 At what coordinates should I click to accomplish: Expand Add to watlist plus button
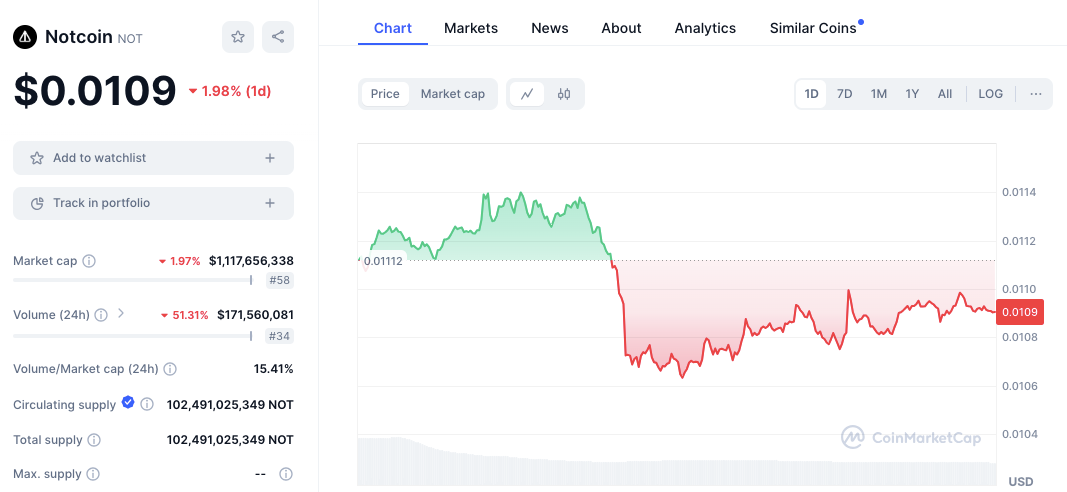pyautogui.click(x=270, y=158)
